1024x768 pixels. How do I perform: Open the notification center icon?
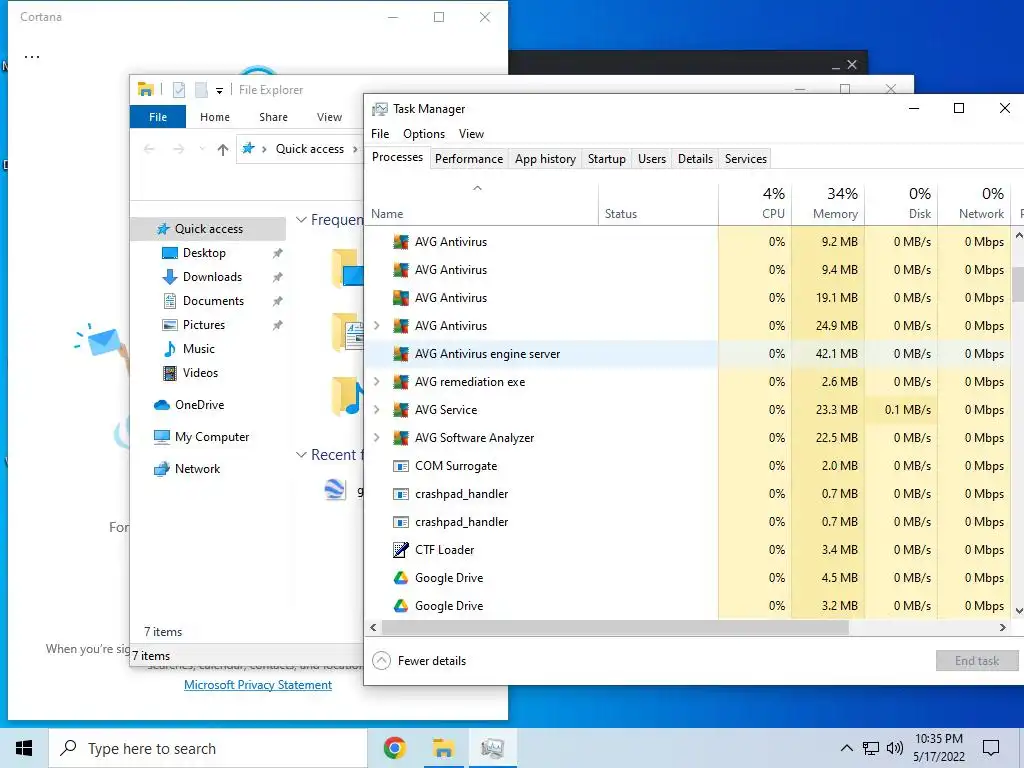point(991,748)
